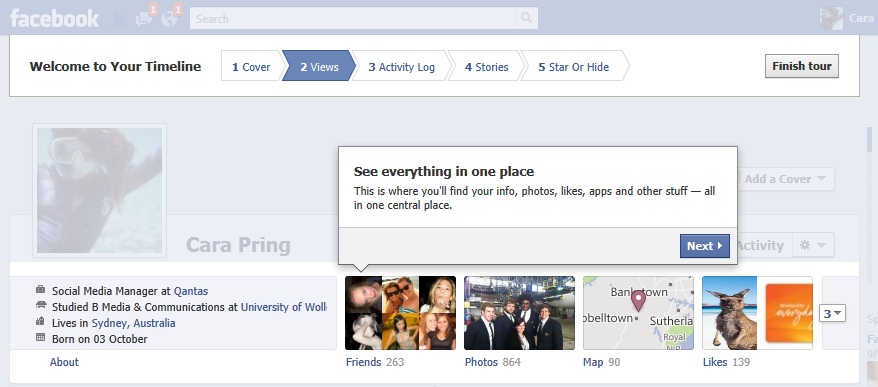Open the messages icon
The image size is (878, 387).
(x=143, y=19)
